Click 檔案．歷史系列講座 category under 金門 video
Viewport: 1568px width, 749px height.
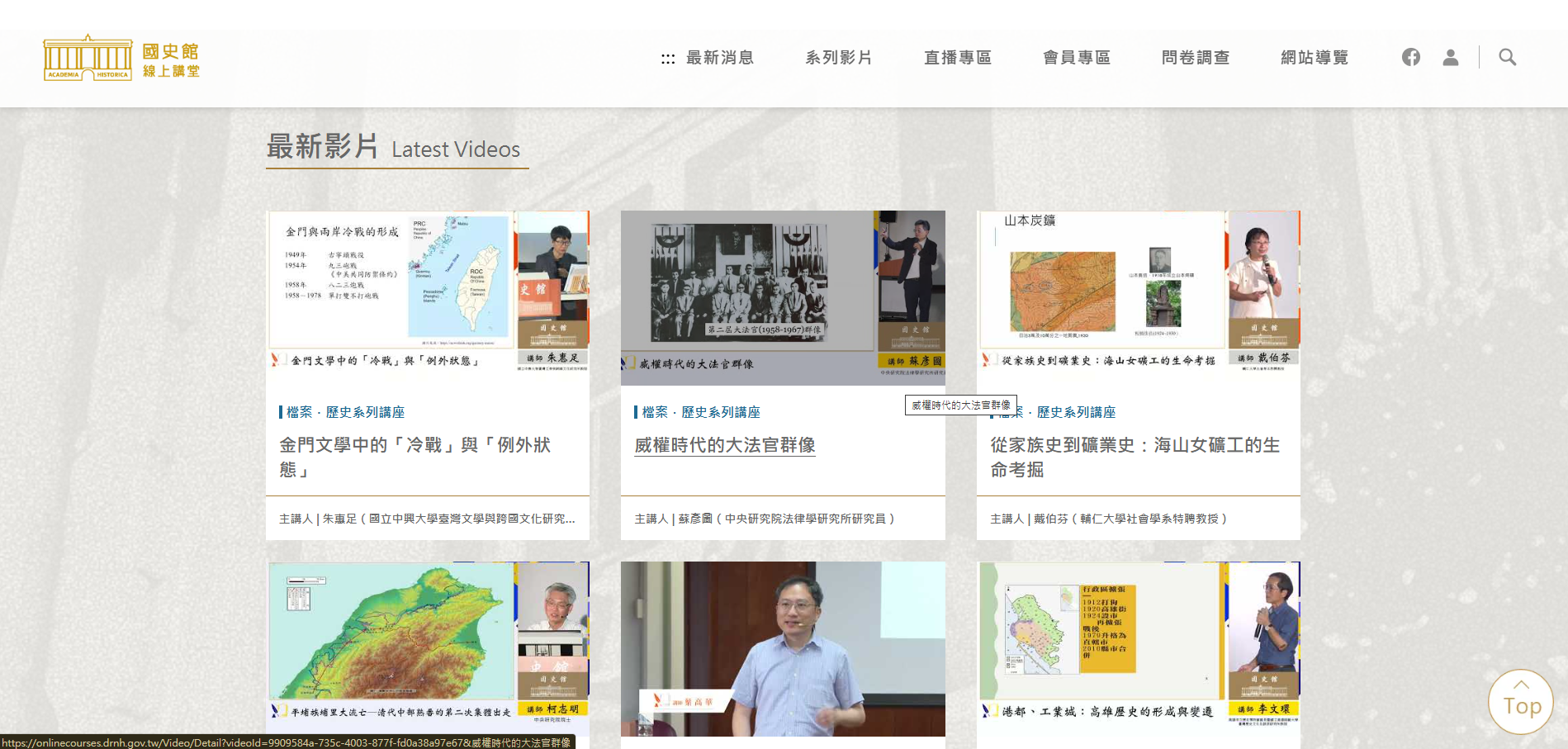[x=345, y=412]
